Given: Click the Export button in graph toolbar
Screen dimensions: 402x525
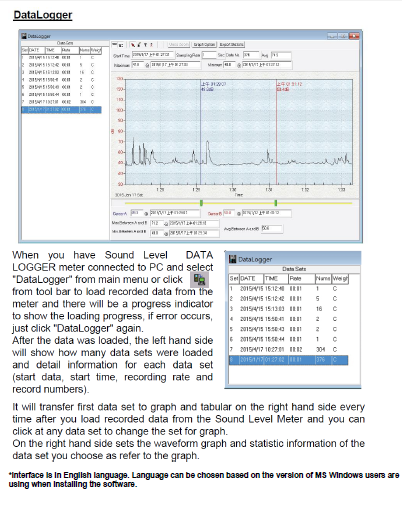Looking at the screenshot, I should tap(232, 45).
